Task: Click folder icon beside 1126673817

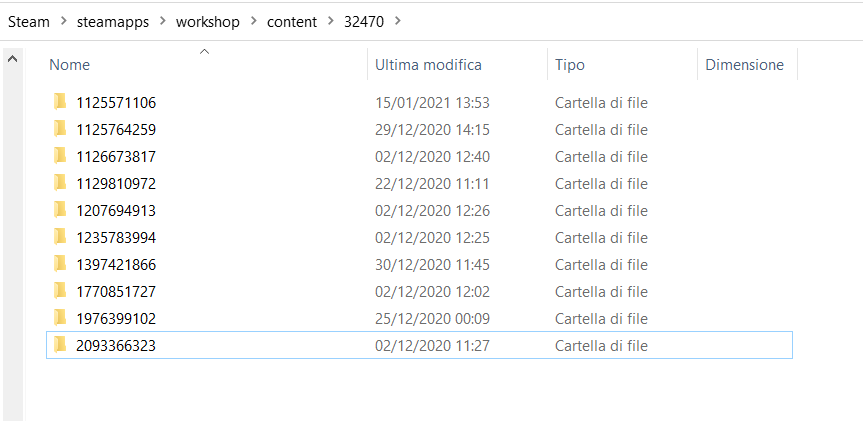Action: [60, 156]
